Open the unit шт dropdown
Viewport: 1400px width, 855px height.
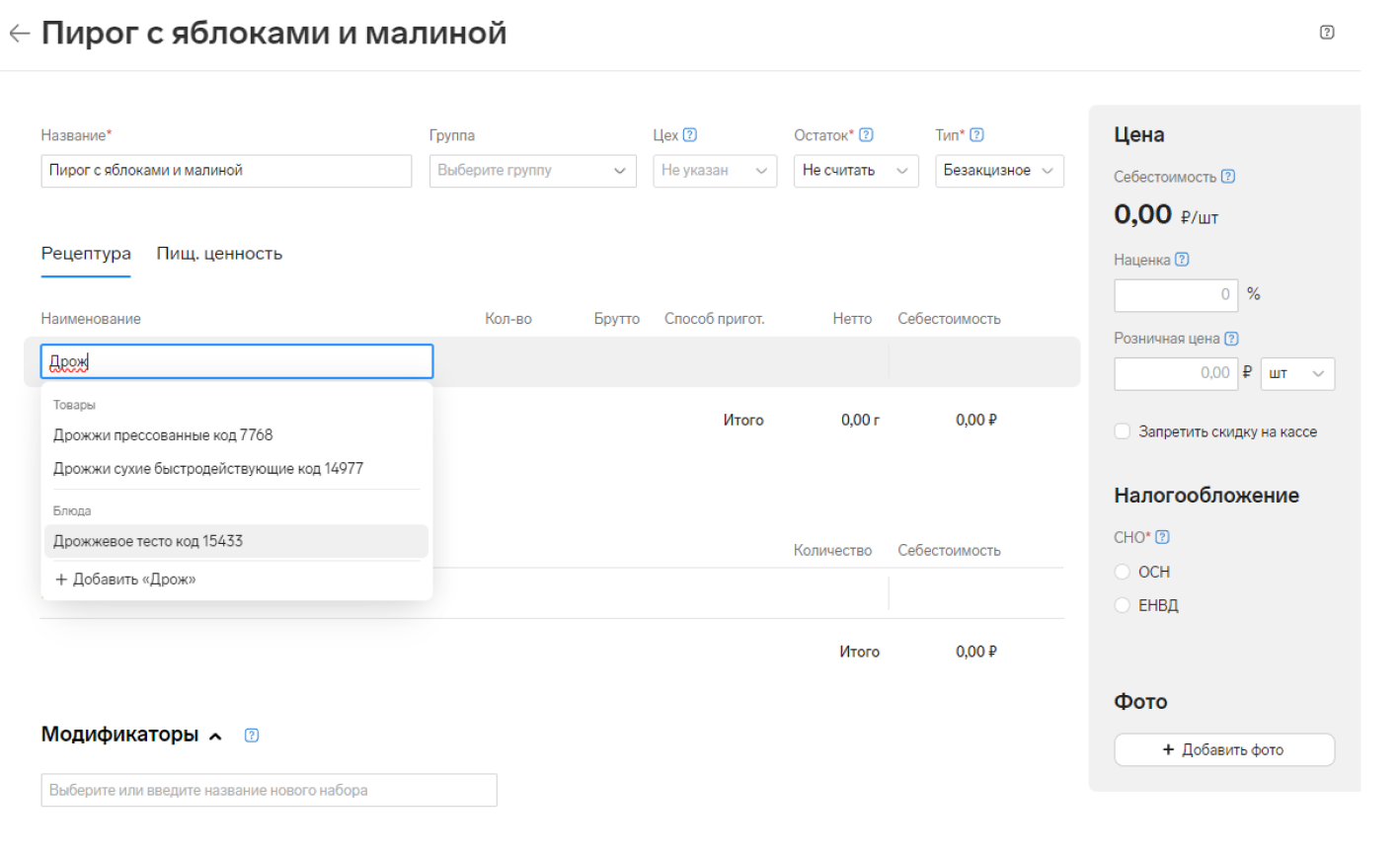click(1297, 374)
